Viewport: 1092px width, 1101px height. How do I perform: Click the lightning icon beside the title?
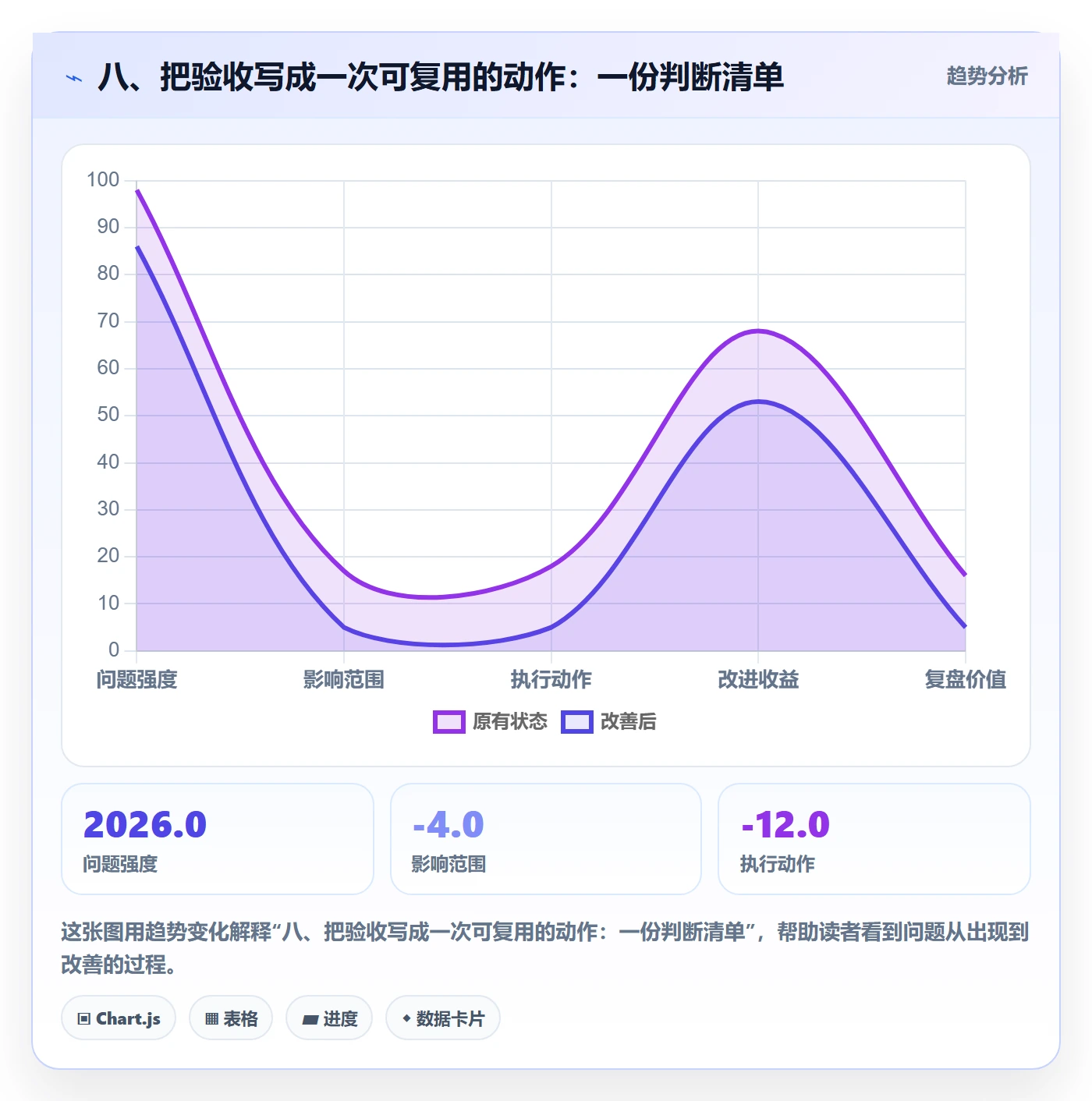coord(74,78)
